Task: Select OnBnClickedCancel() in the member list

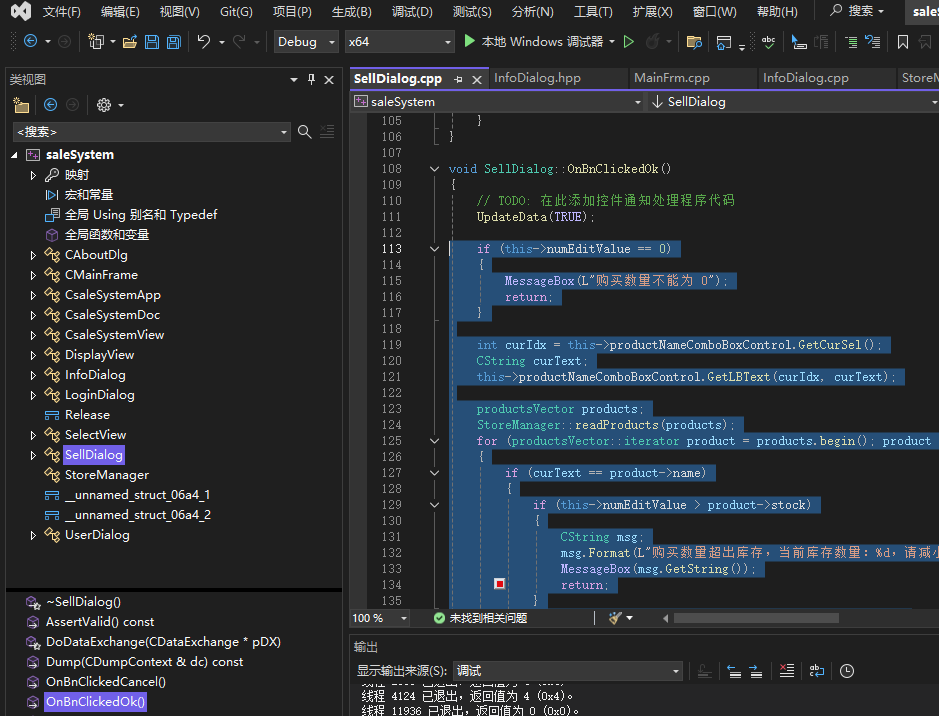Action: (105, 682)
